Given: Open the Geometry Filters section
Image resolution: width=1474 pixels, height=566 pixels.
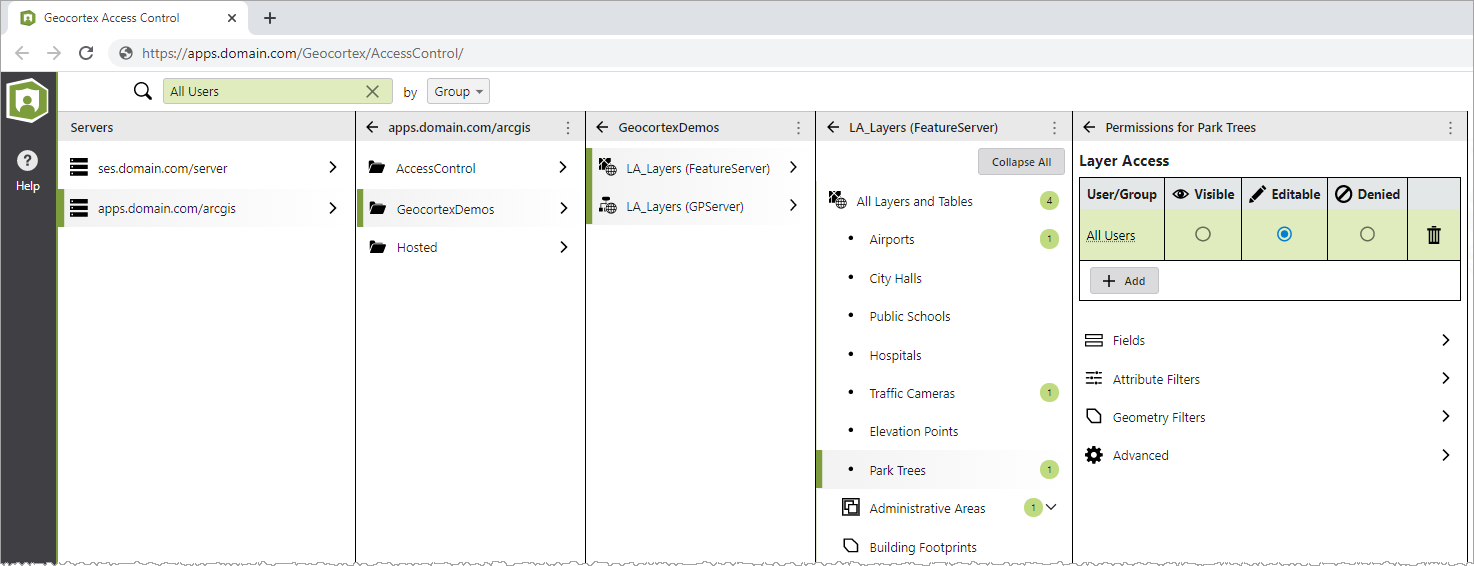Looking at the screenshot, I should (1268, 417).
